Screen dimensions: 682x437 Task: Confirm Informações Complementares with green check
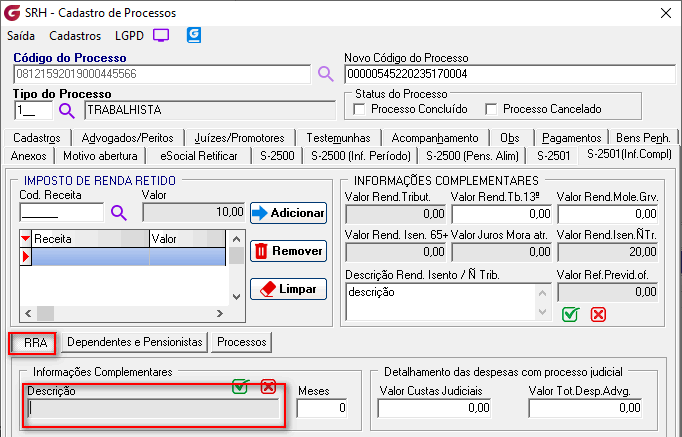[x=570, y=314]
